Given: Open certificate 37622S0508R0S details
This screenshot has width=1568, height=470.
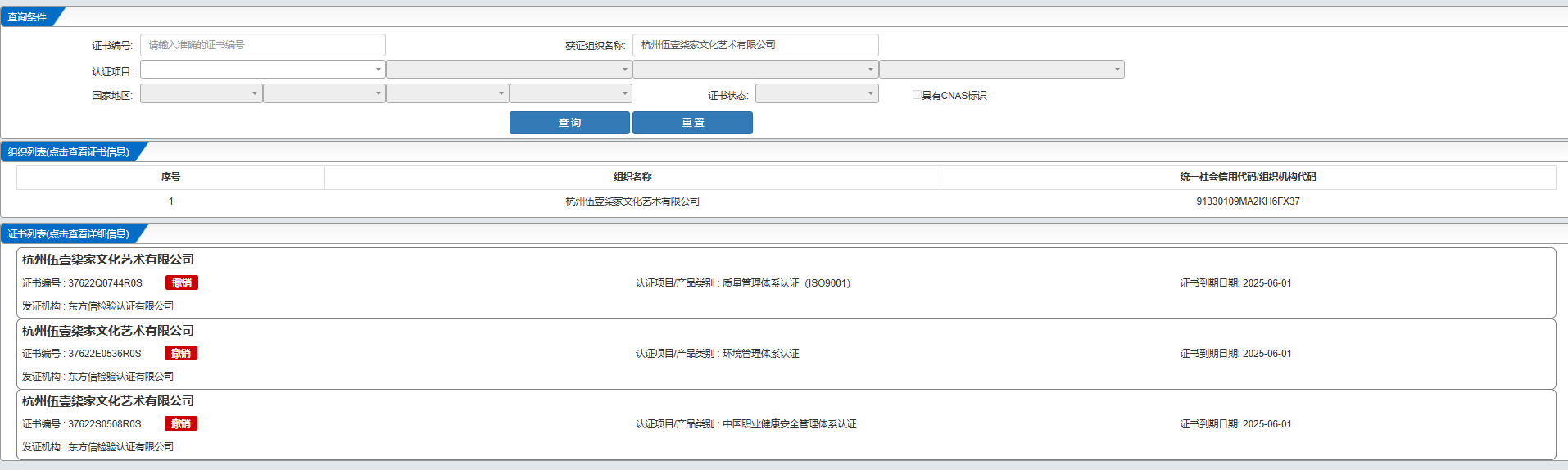Looking at the screenshot, I should click(x=786, y=424).
